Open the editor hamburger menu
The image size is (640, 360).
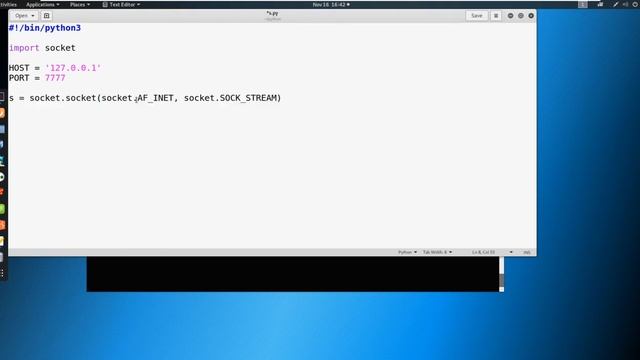coord(496,16)
